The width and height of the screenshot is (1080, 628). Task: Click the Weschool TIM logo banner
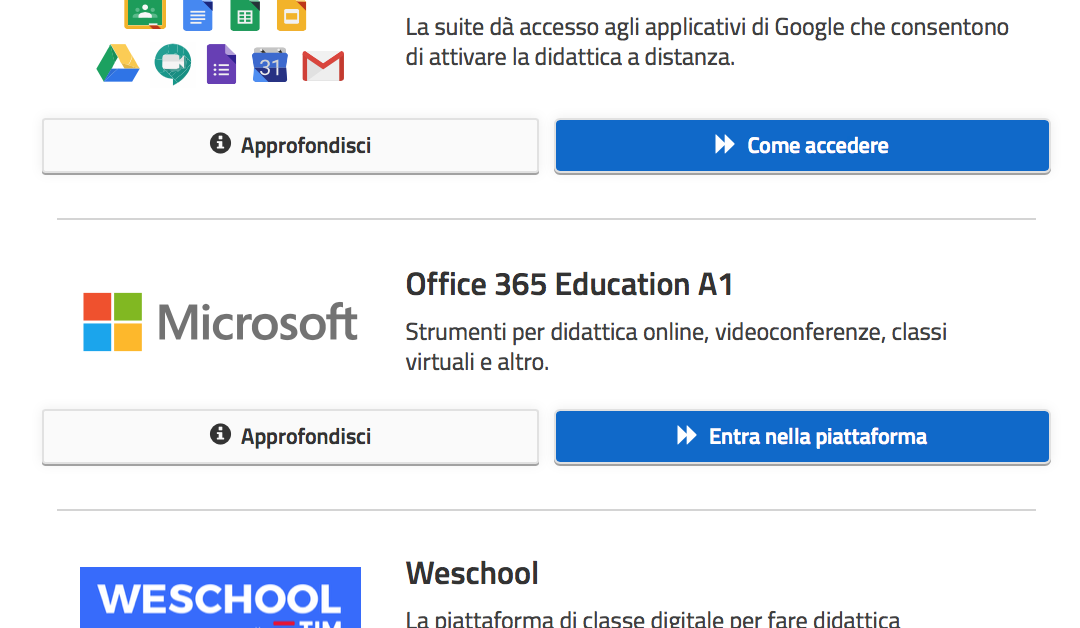point(220,597)
